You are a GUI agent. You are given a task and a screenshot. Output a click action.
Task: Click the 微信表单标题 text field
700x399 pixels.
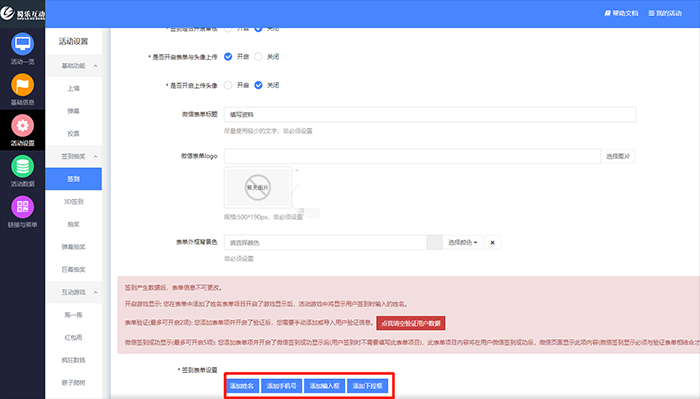(430, 115)
